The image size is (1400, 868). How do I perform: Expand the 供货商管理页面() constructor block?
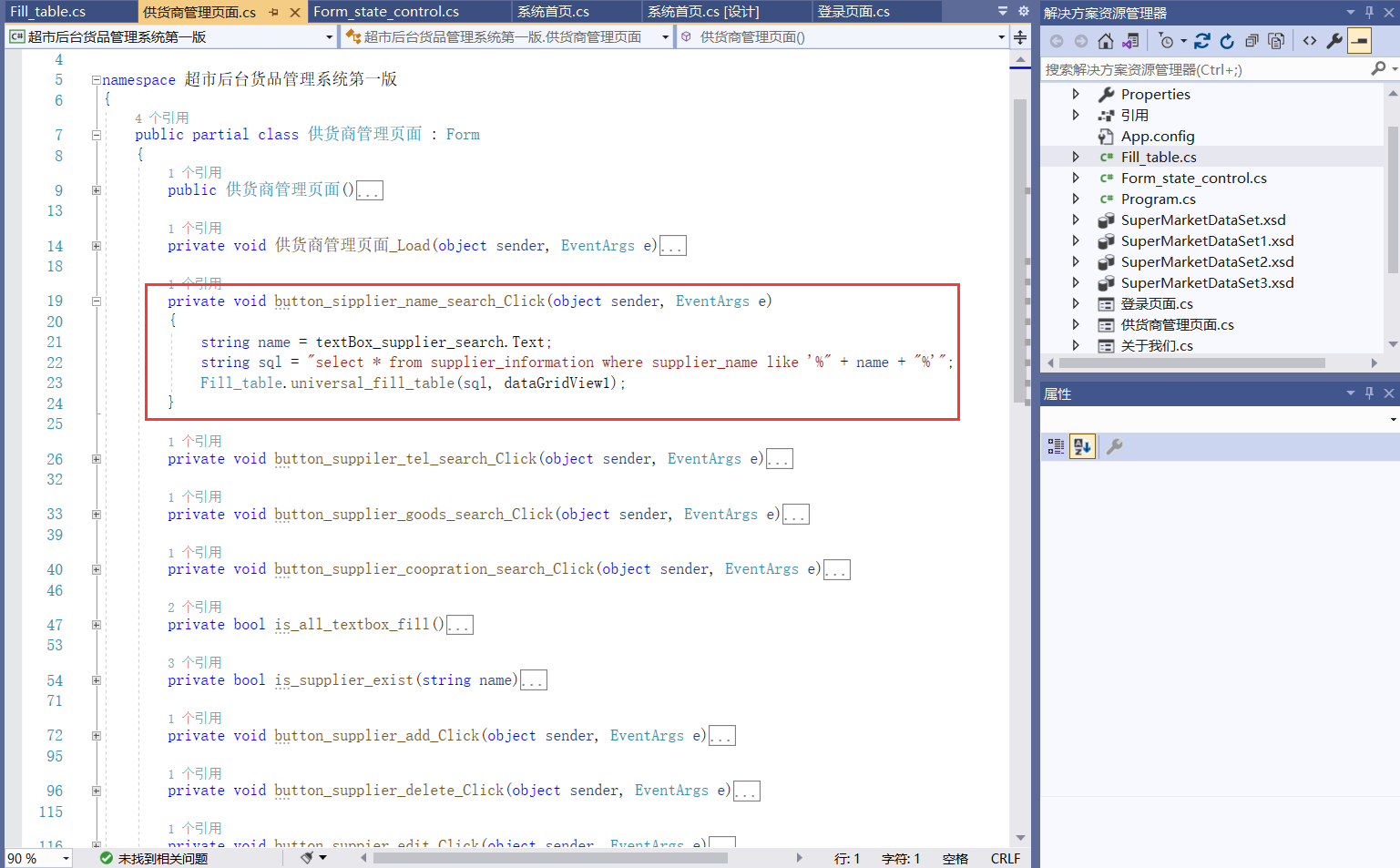coord(96,190)
